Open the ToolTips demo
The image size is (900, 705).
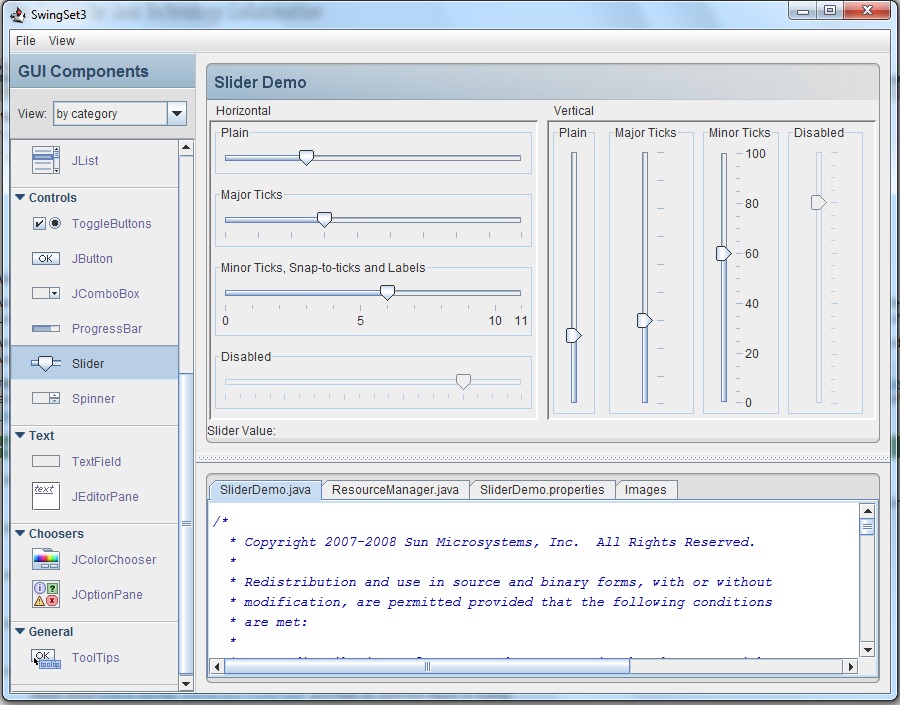pos(95,658)
